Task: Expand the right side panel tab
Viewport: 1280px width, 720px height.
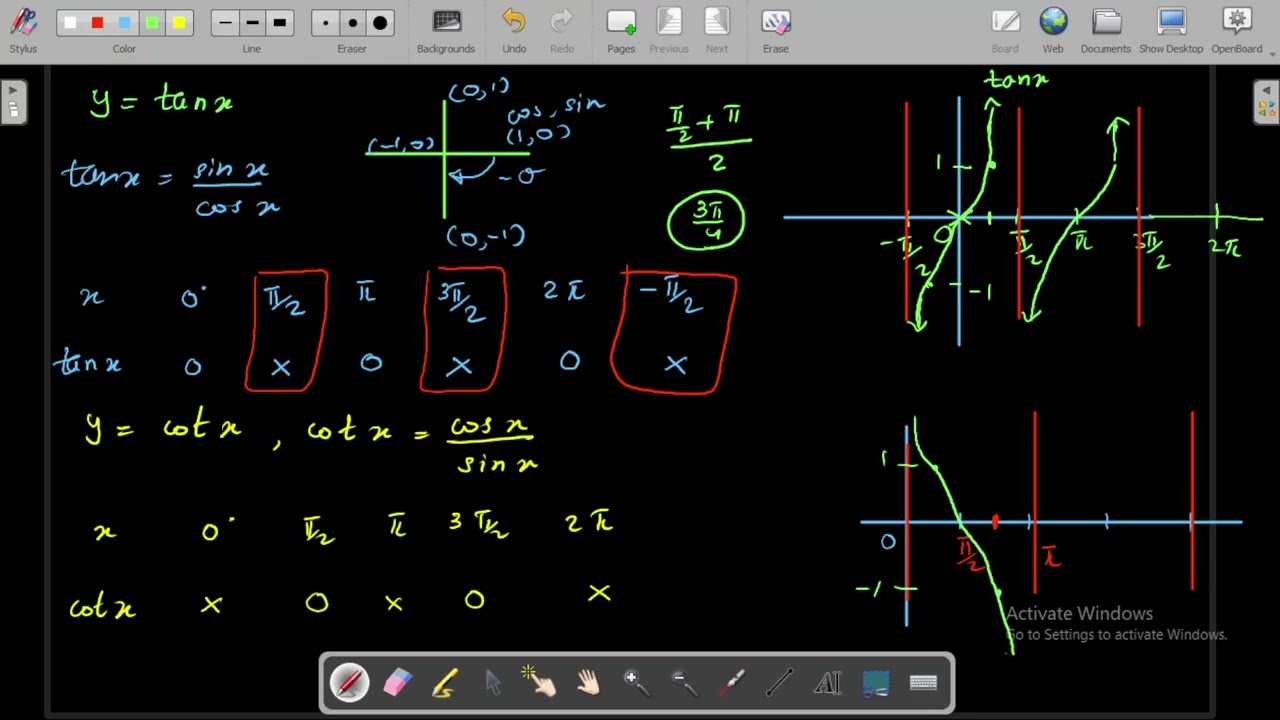Action: [1266, 102]
